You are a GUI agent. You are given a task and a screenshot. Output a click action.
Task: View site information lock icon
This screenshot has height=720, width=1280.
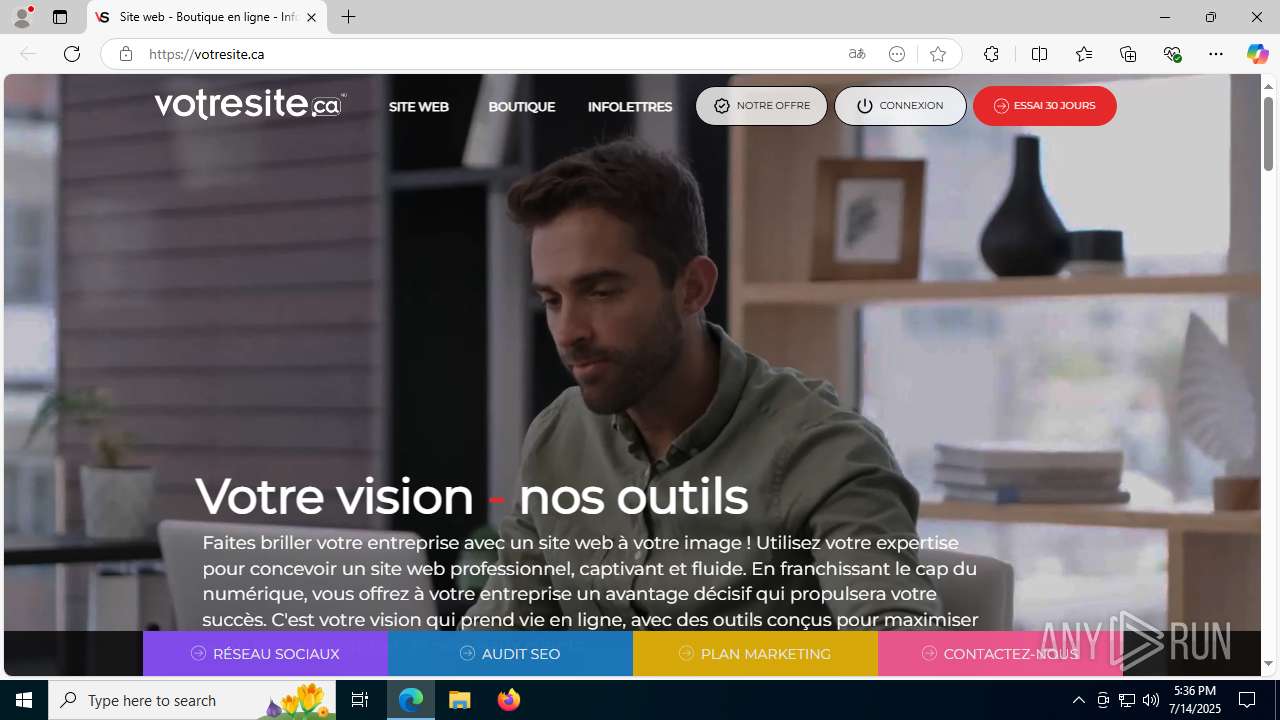pyautogui.click(x=125, y=54)
